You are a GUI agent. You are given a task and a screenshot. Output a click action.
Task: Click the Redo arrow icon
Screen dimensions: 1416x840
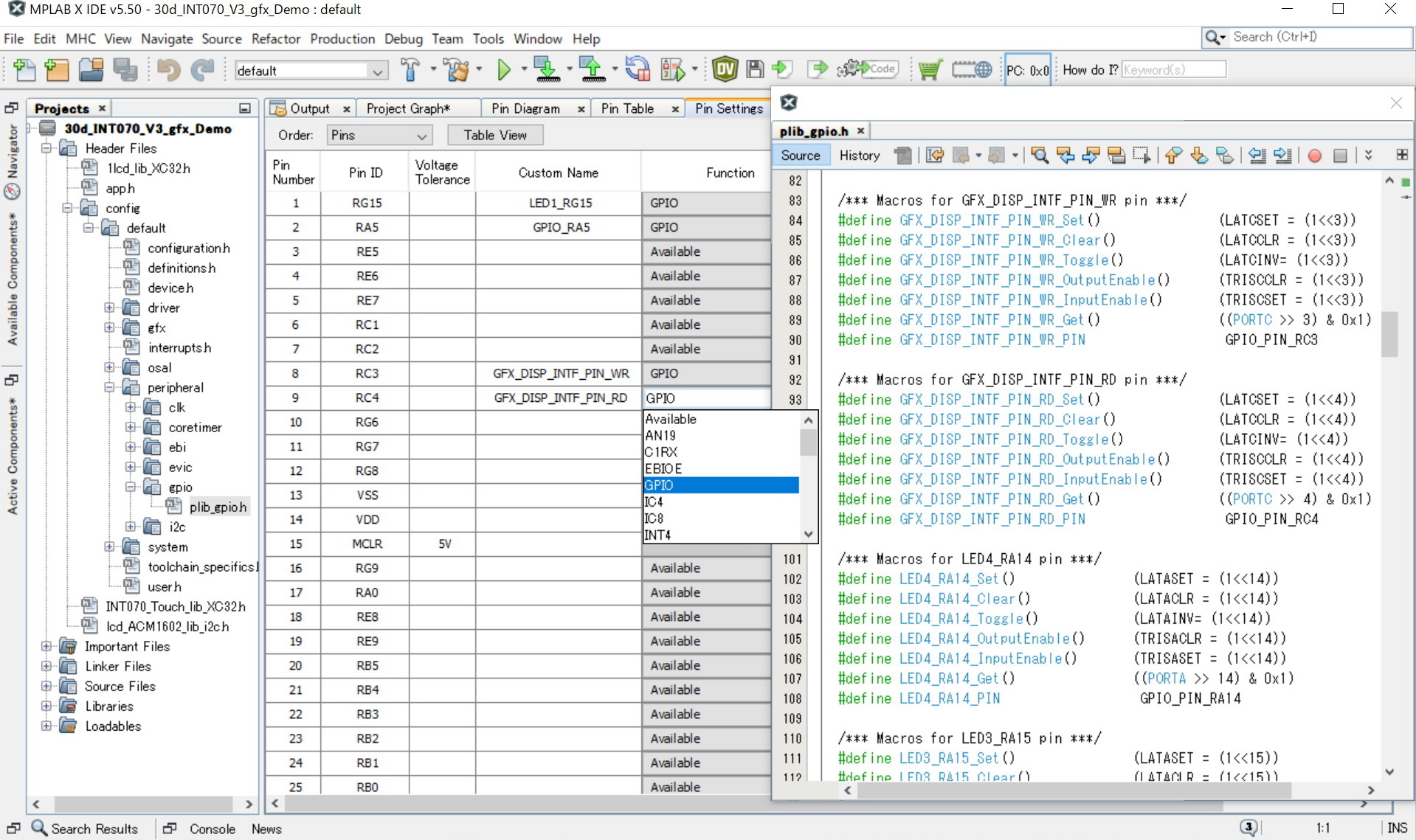(202, 70)
